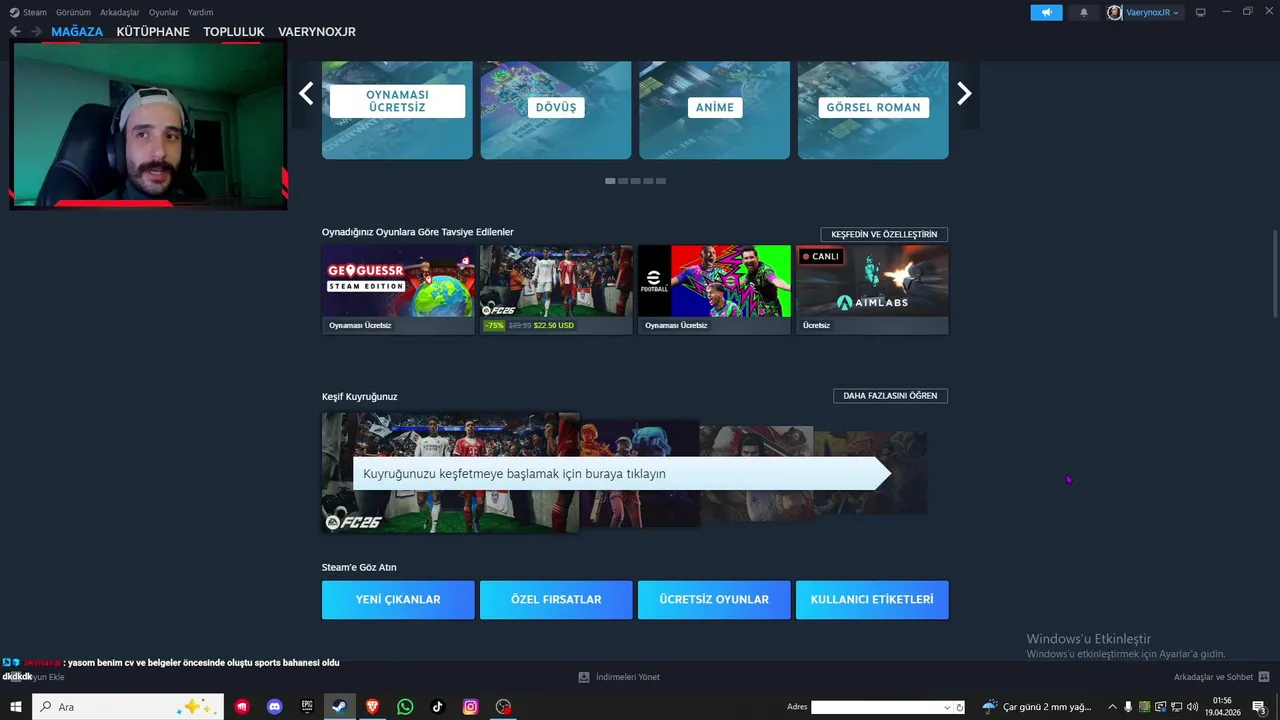Open the eFootball recommended game
Screen dimensions: 1280x720
(x=714, y=289)
